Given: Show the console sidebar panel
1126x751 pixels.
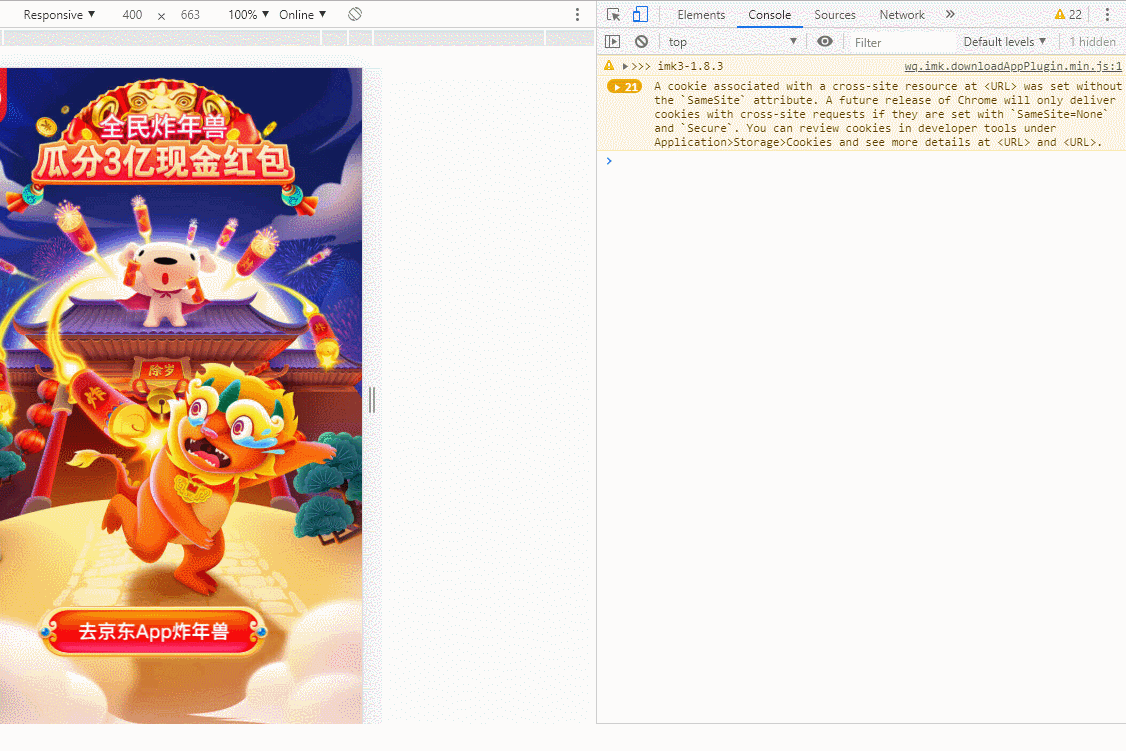Looking at the screenshot, I should tap(613, 42).
